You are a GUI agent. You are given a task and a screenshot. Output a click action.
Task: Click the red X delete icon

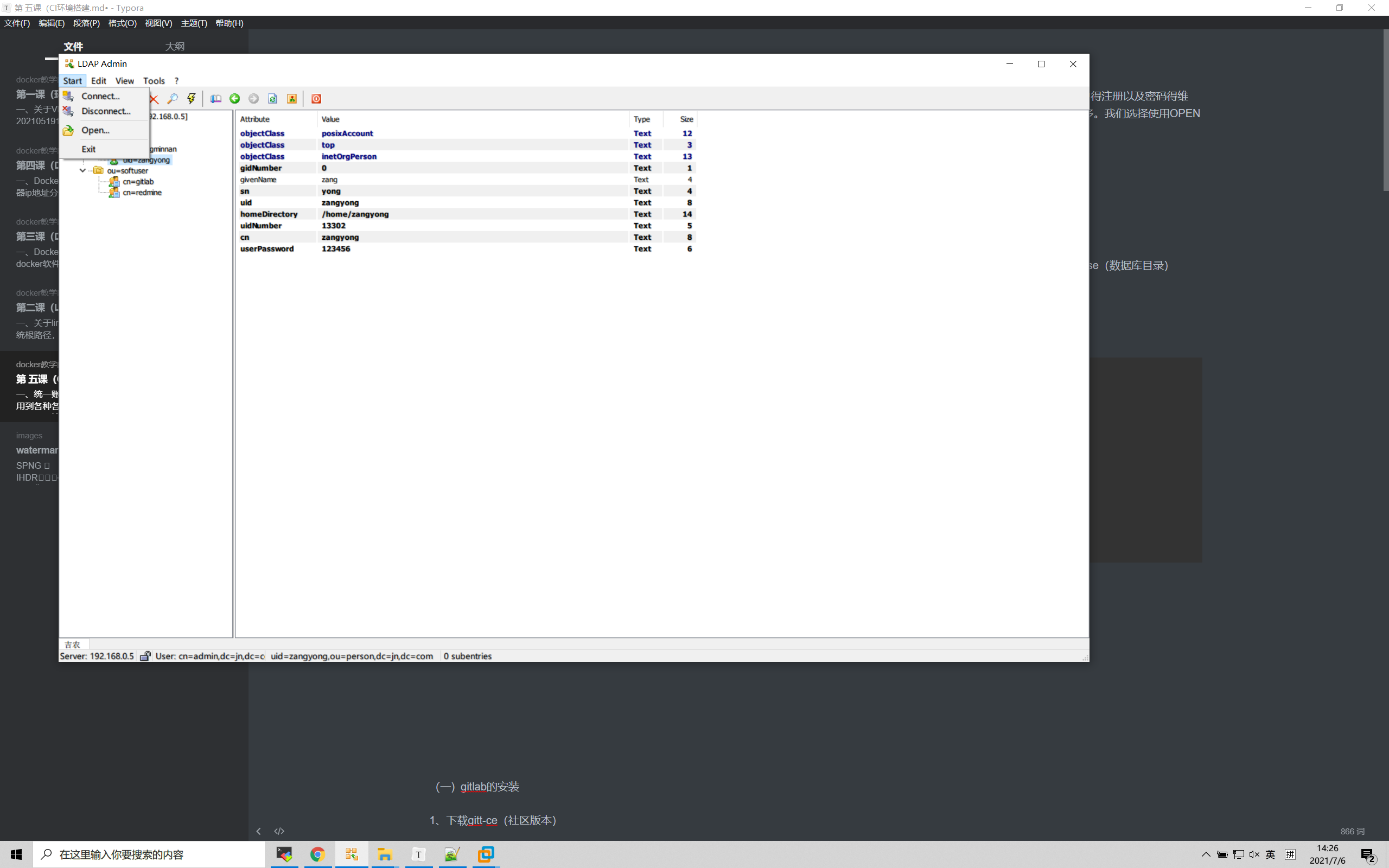(x=154, y=99)
